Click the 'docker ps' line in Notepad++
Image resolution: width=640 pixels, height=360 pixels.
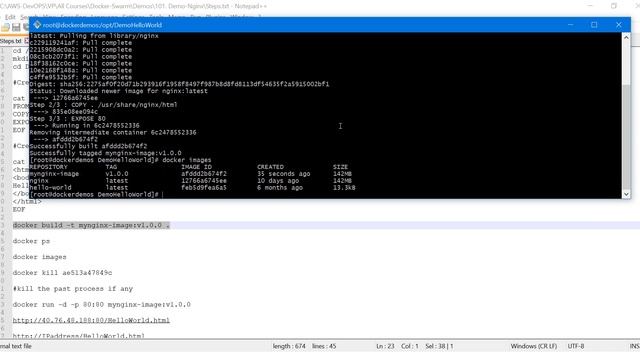click(x=31, y=241)
